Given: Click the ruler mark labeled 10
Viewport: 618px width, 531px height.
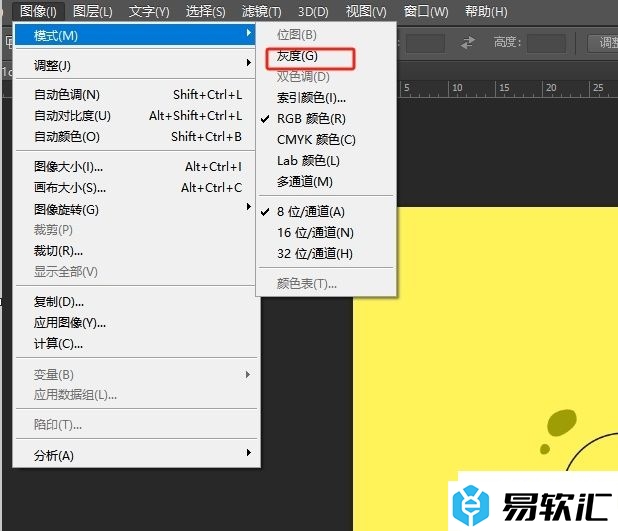Looking at the screenshot, I should click(457, 88).
